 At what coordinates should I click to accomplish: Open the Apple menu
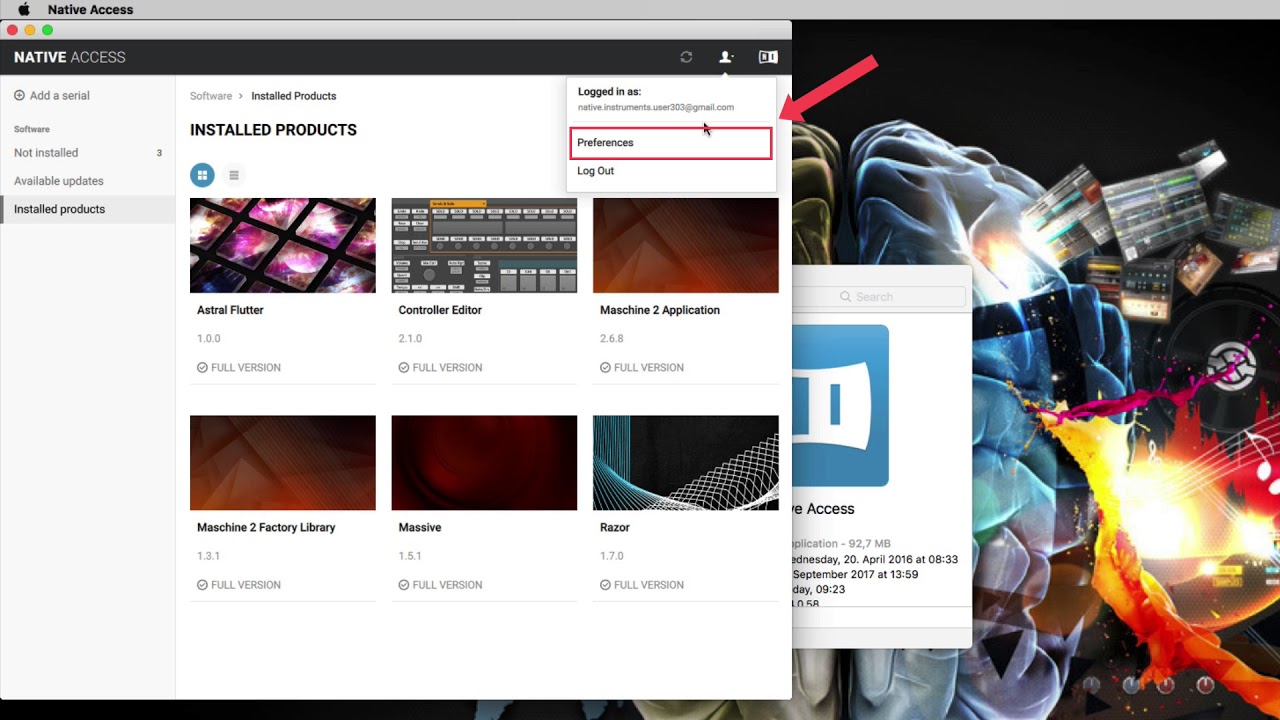24,10
